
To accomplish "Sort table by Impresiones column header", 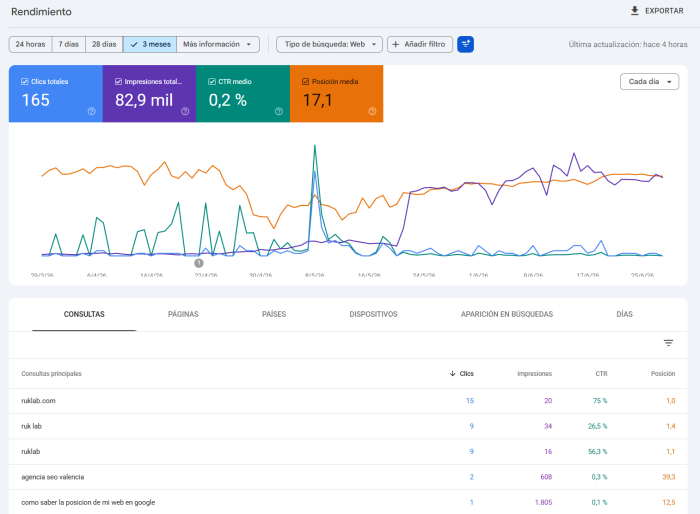I will click(x=534, y=374).
